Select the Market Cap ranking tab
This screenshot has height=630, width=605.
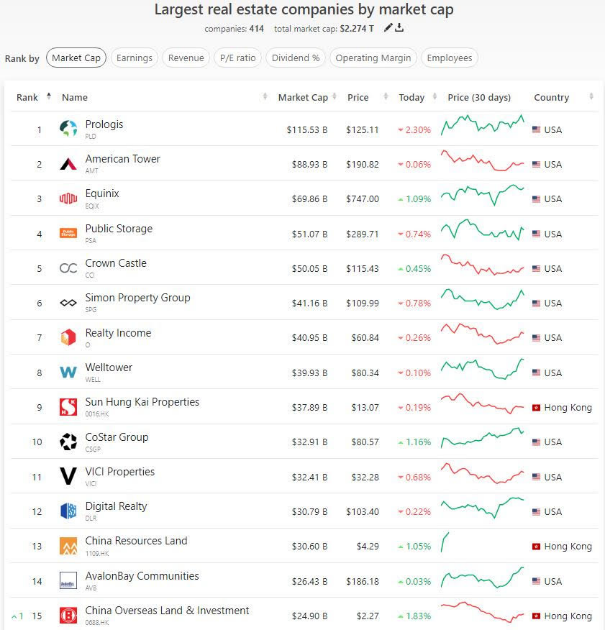click(76, 58)
